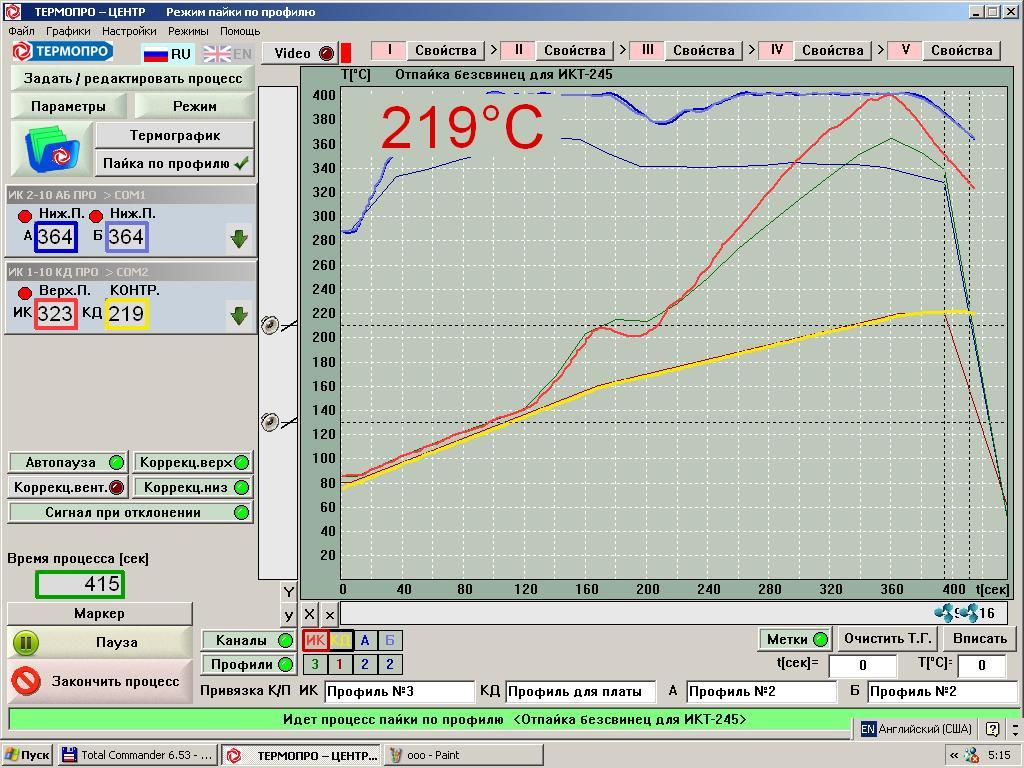1024x768 pixels.
Task: Toggle Сигнал при отклонении option
Action: [x=130, y=513]
